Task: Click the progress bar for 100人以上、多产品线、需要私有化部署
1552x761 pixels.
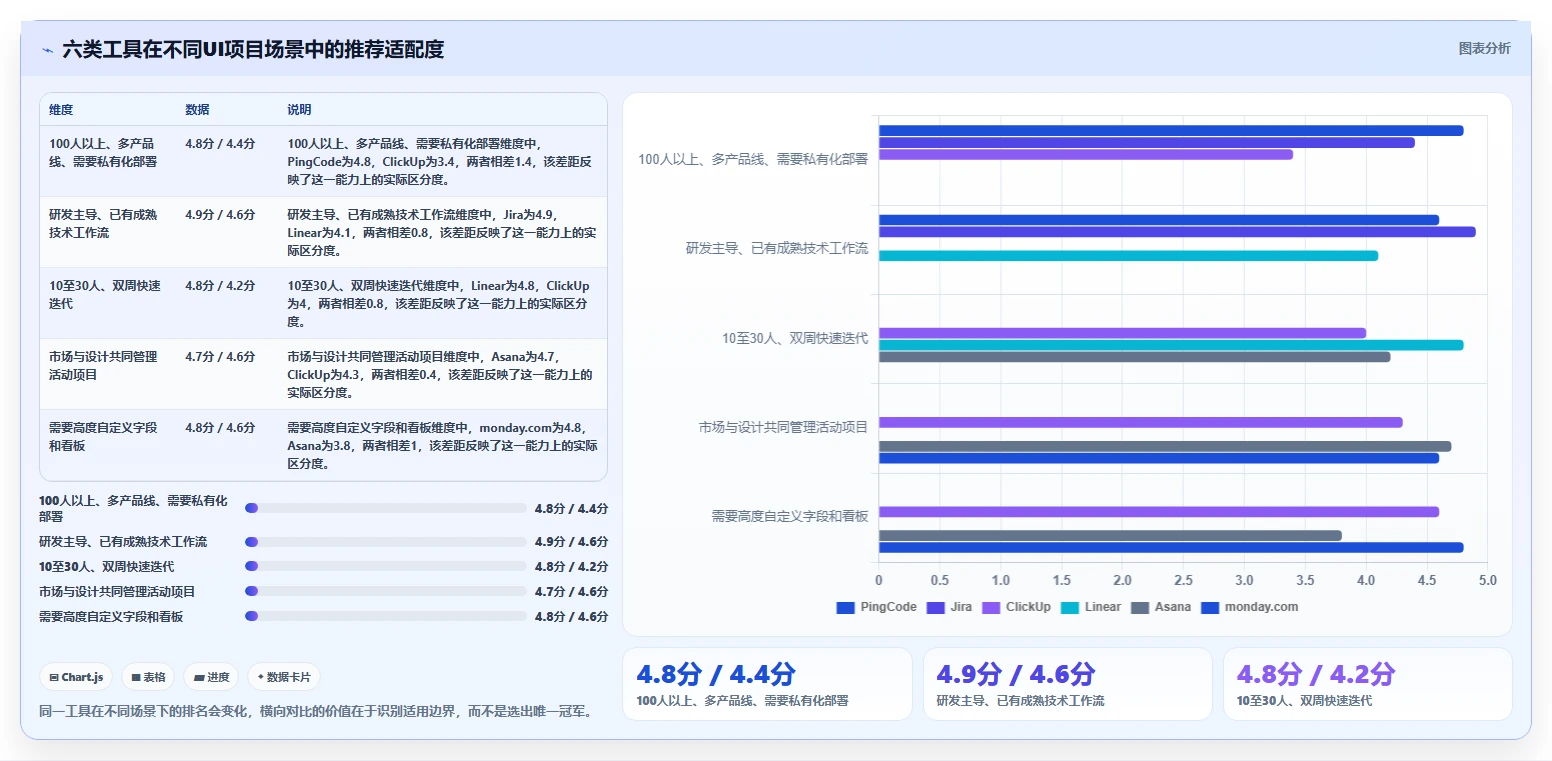Action: tap(386, 508)
